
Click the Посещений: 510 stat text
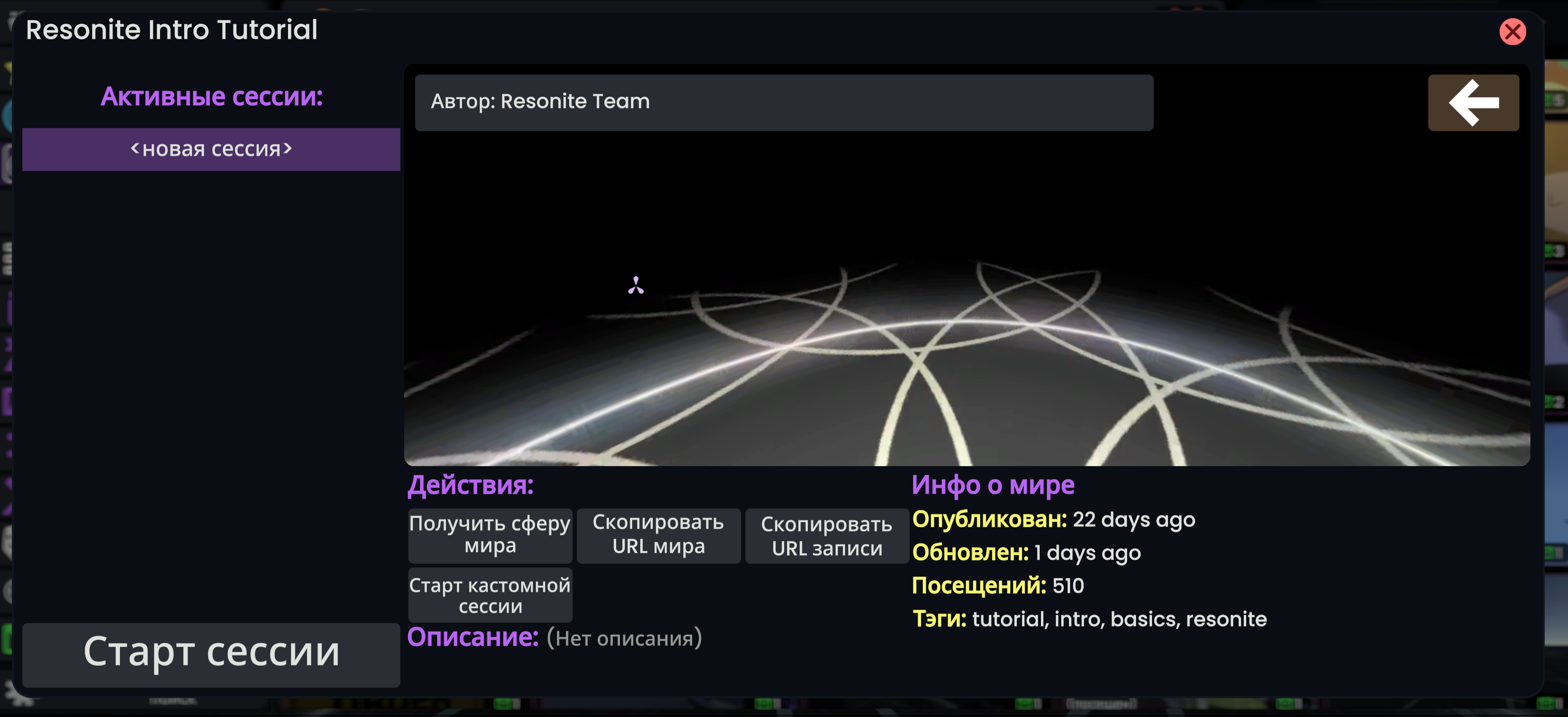tap(997, 586)
